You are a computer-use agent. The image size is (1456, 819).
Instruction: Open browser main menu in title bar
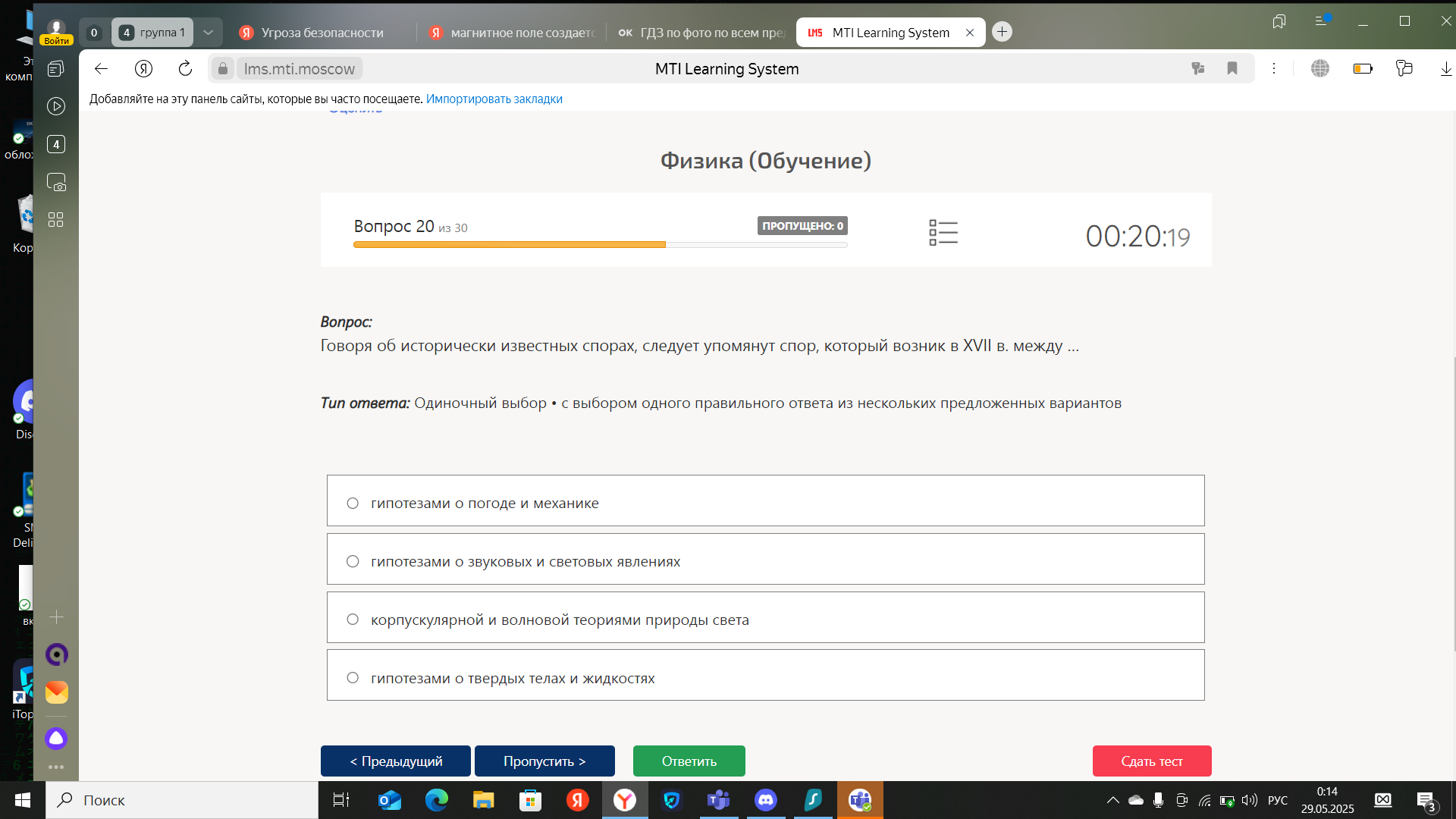tap(1322, 20)
